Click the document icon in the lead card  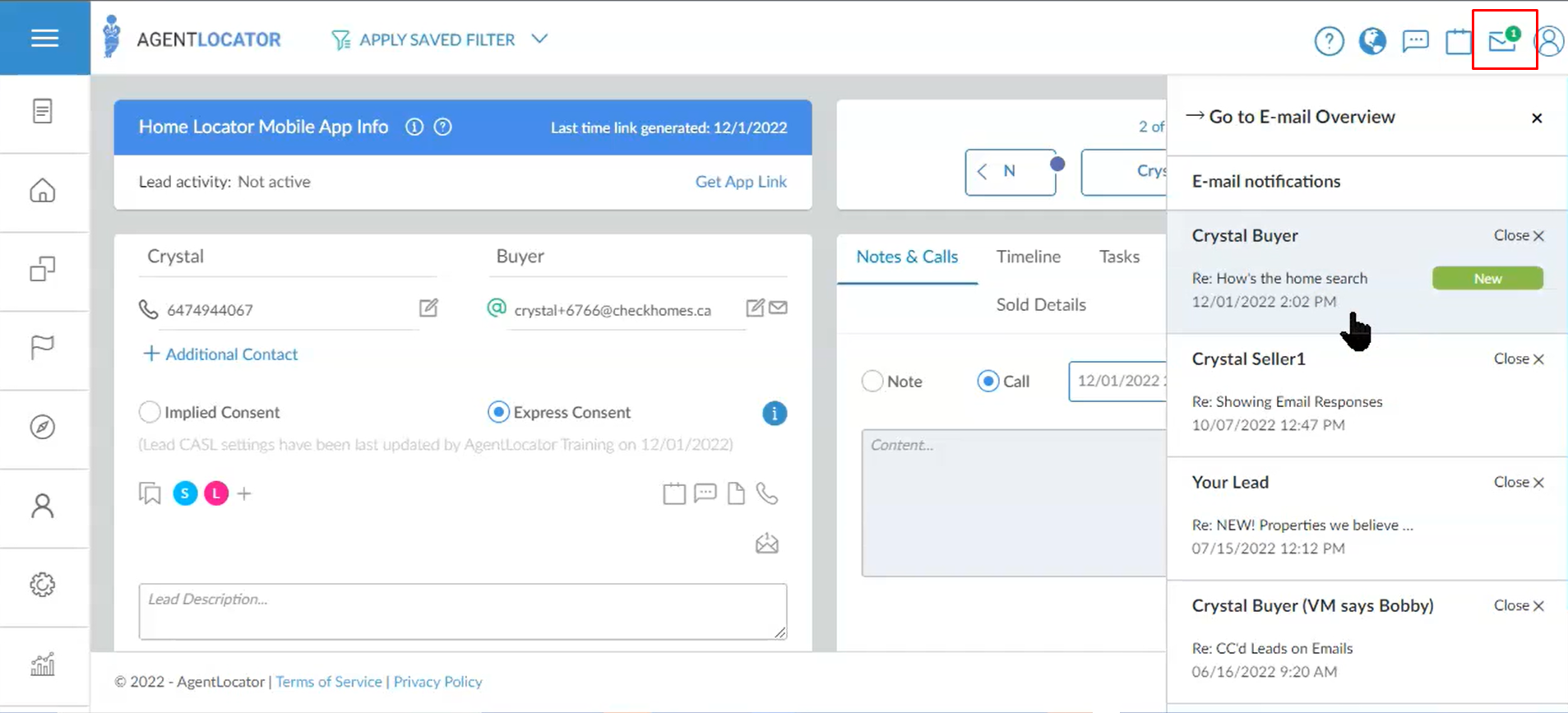(x=736, y=493)
